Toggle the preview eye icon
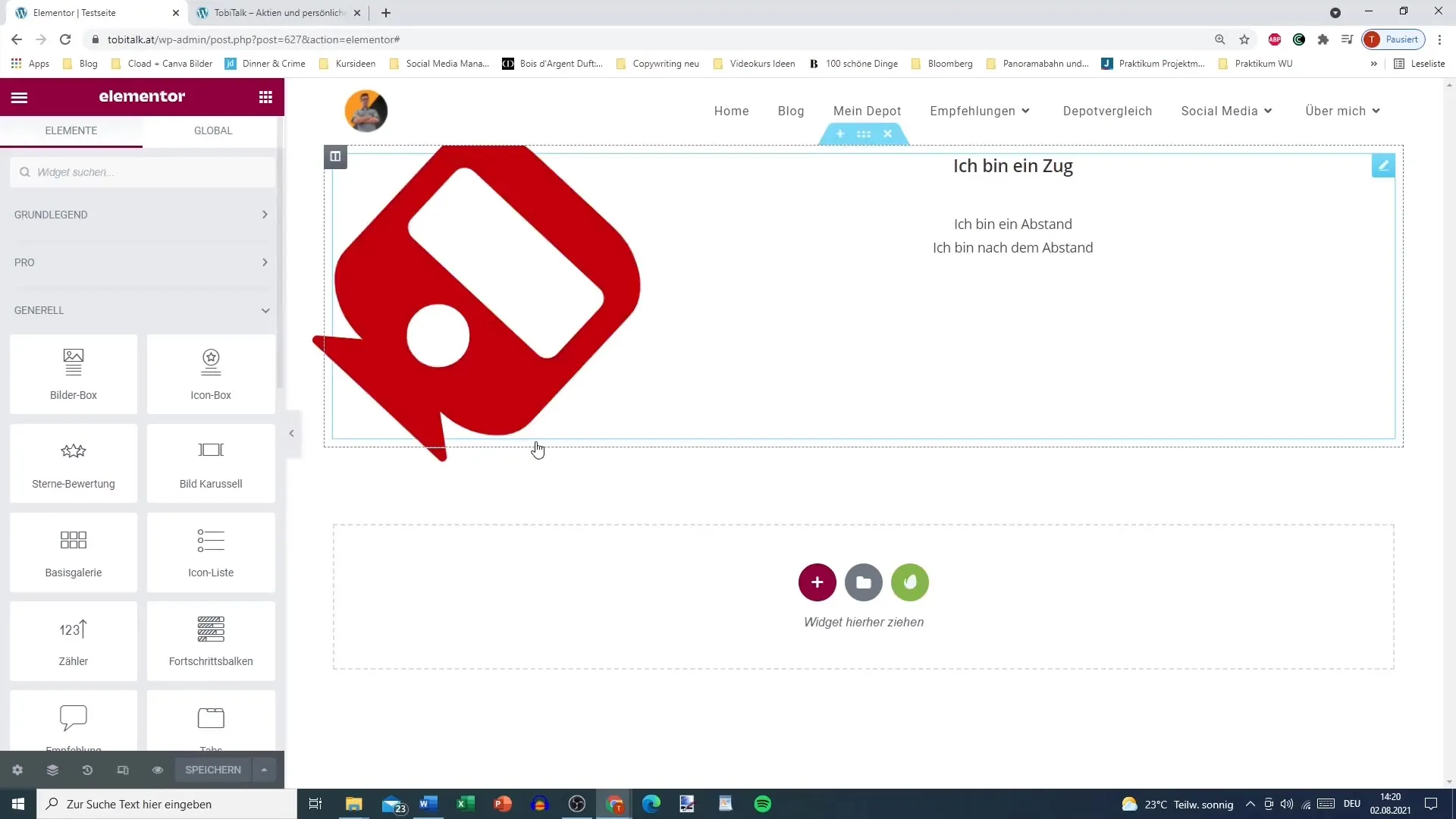The height and width of the screenshot is (819, 1456). tap(158, 770)
